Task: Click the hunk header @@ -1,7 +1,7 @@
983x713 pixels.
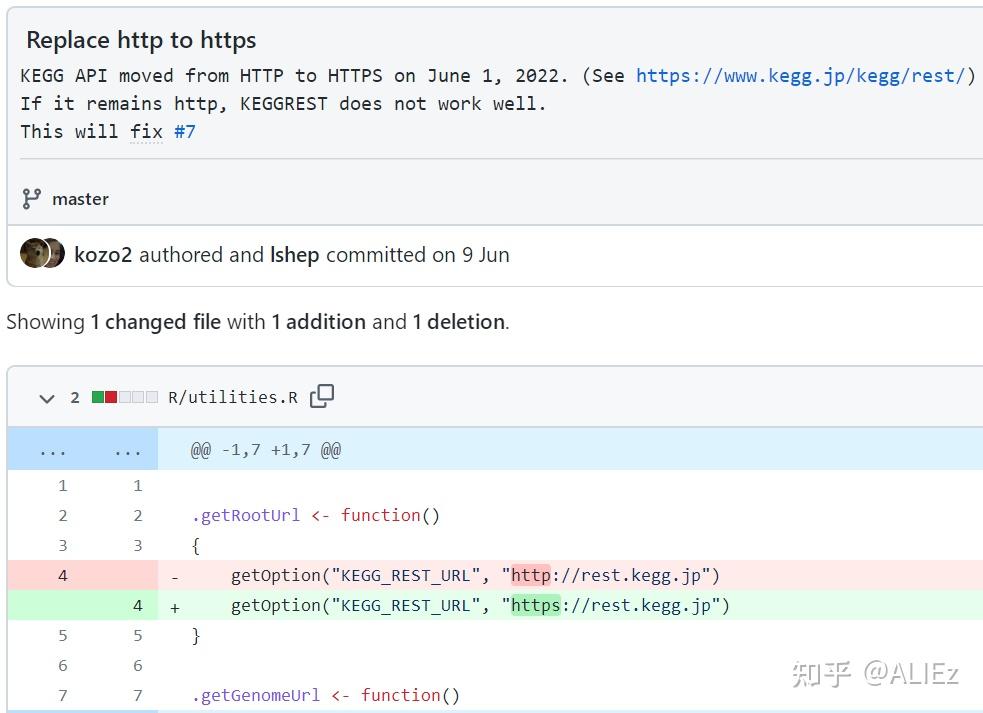Action: [266, 450]
